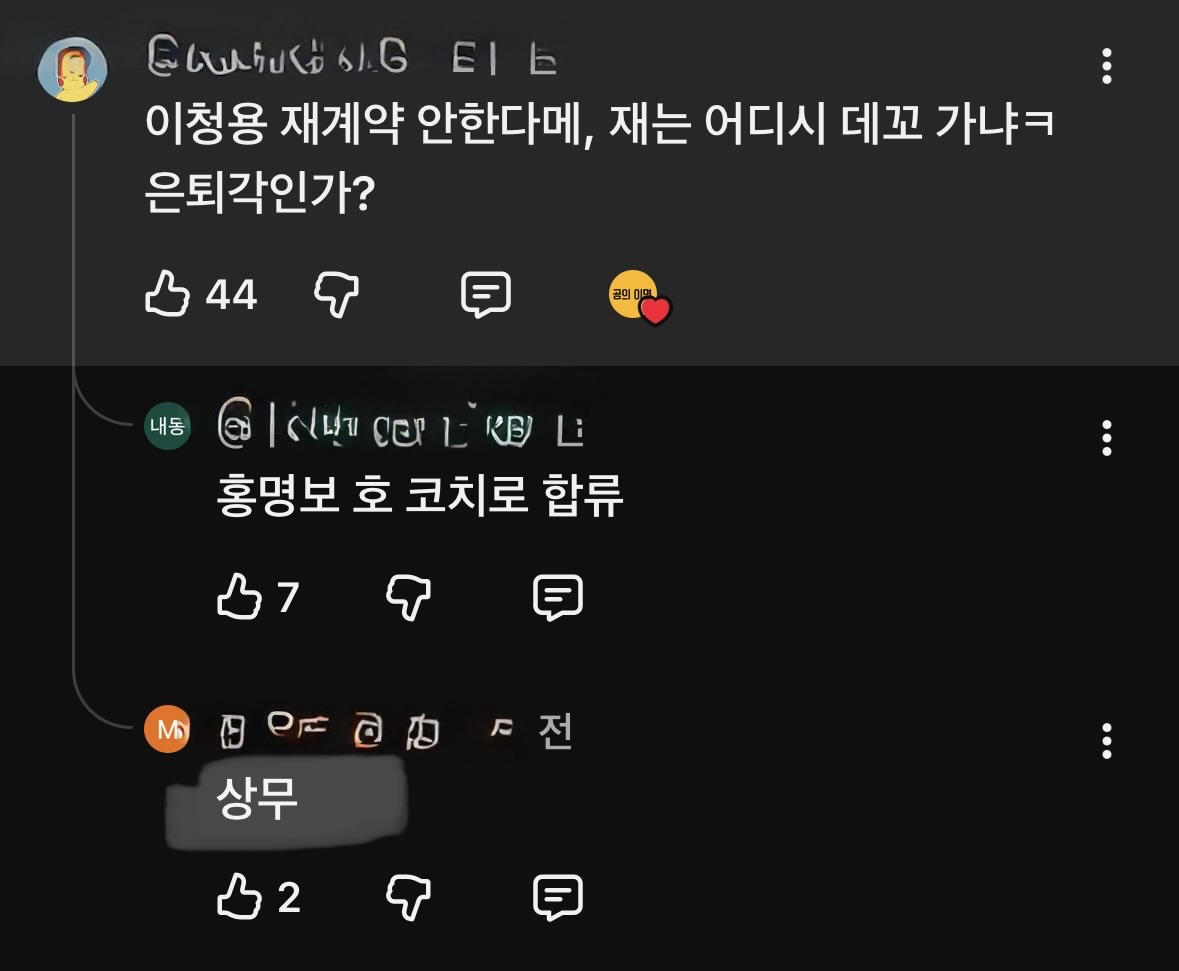Click the username above '홍명보 호 코치로 합류'
The height and width of the screenshot is (971, 1179).
coord(400,430)
